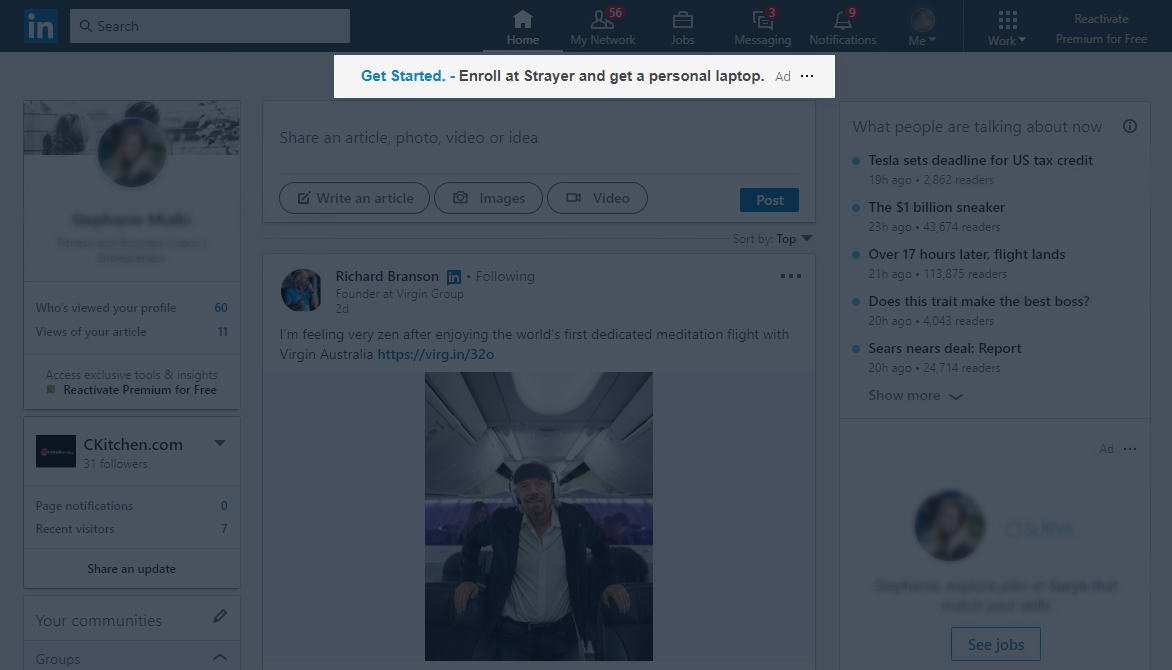The width and height of the screenshot is (1172, 670).
Task: Click Share an update
Action: (132, 568)
